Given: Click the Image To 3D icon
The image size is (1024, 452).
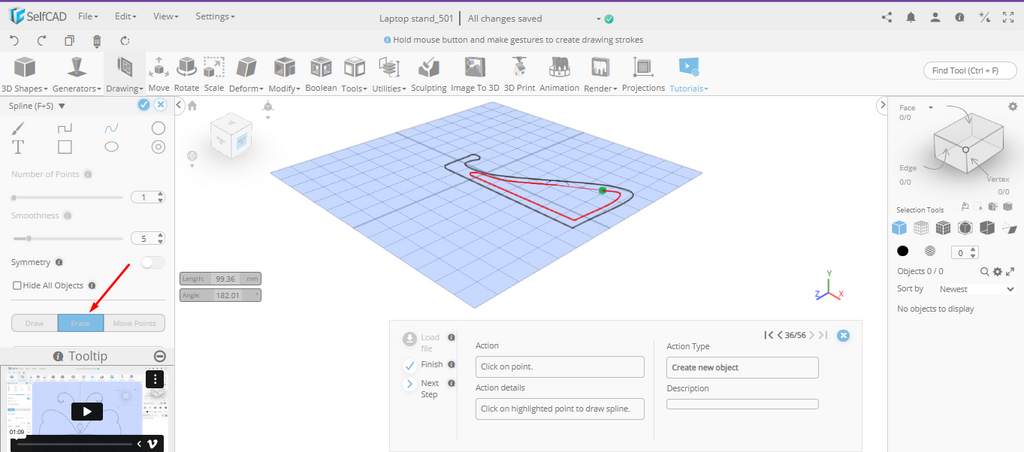Looking at the screenshot, I should 475,71.
